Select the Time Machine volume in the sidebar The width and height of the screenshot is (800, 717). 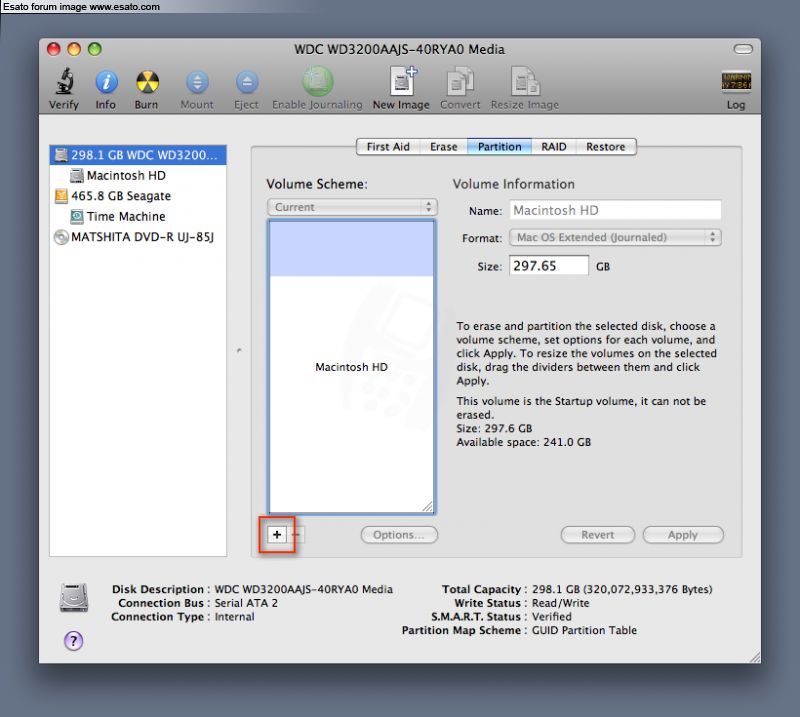(x=138, y=216)
